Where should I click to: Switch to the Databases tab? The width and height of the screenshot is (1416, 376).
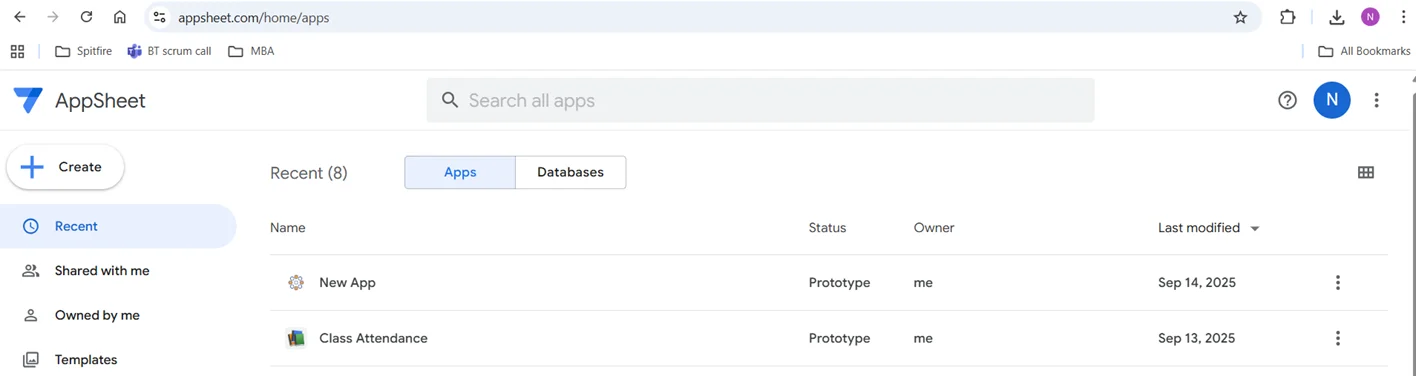tap(571, 172)
